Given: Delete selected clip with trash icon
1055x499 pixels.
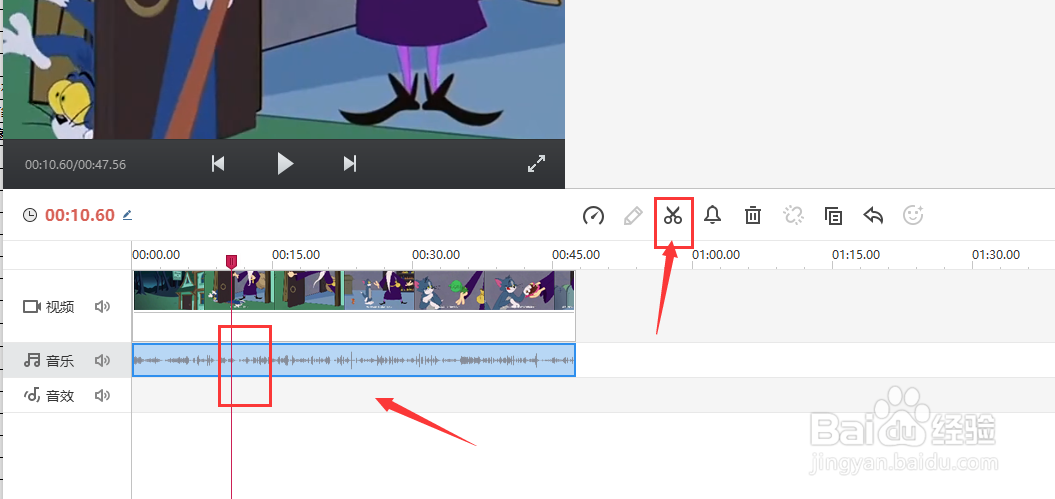Looking at the screenshot, I should (752, 216).
